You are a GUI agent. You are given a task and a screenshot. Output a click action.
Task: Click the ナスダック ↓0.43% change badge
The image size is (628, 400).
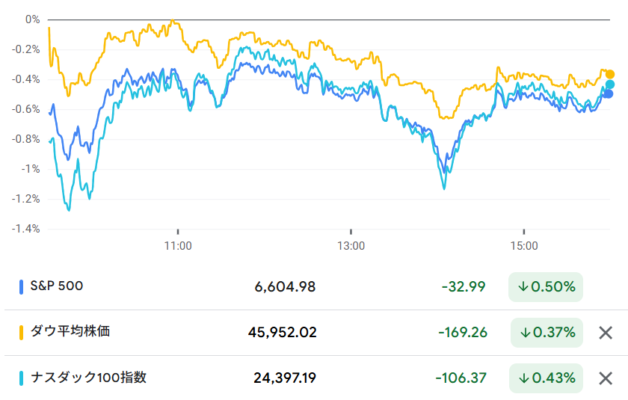(x=545, y=378)
